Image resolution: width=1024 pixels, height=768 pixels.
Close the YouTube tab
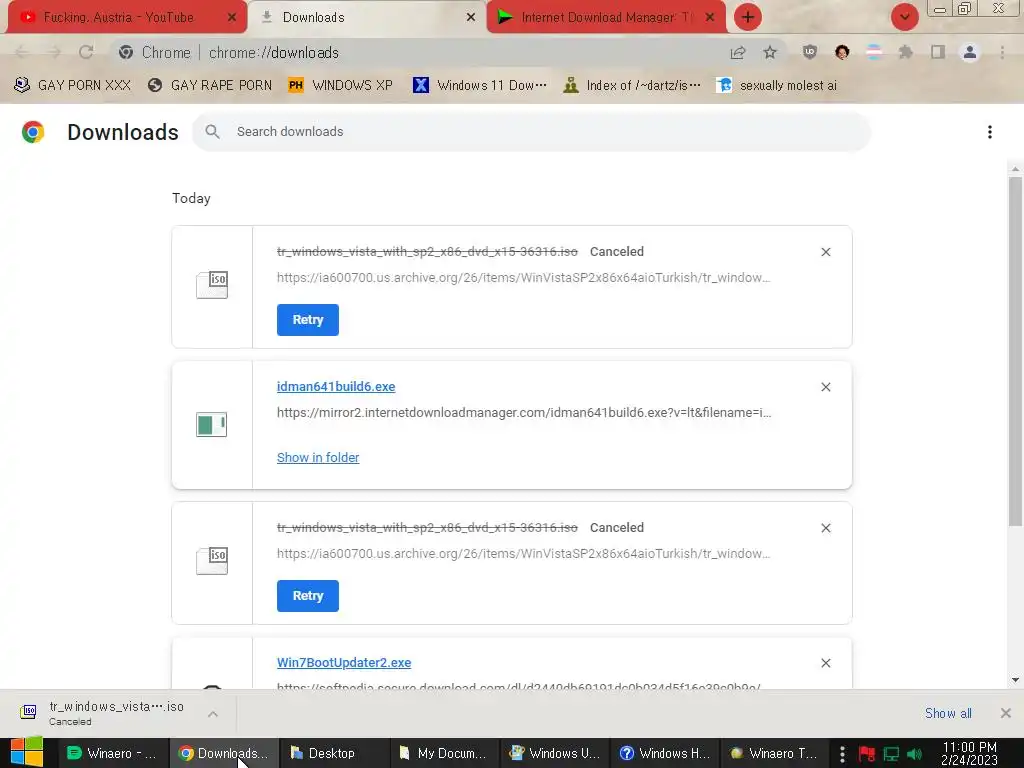click(x=232, y=17)
